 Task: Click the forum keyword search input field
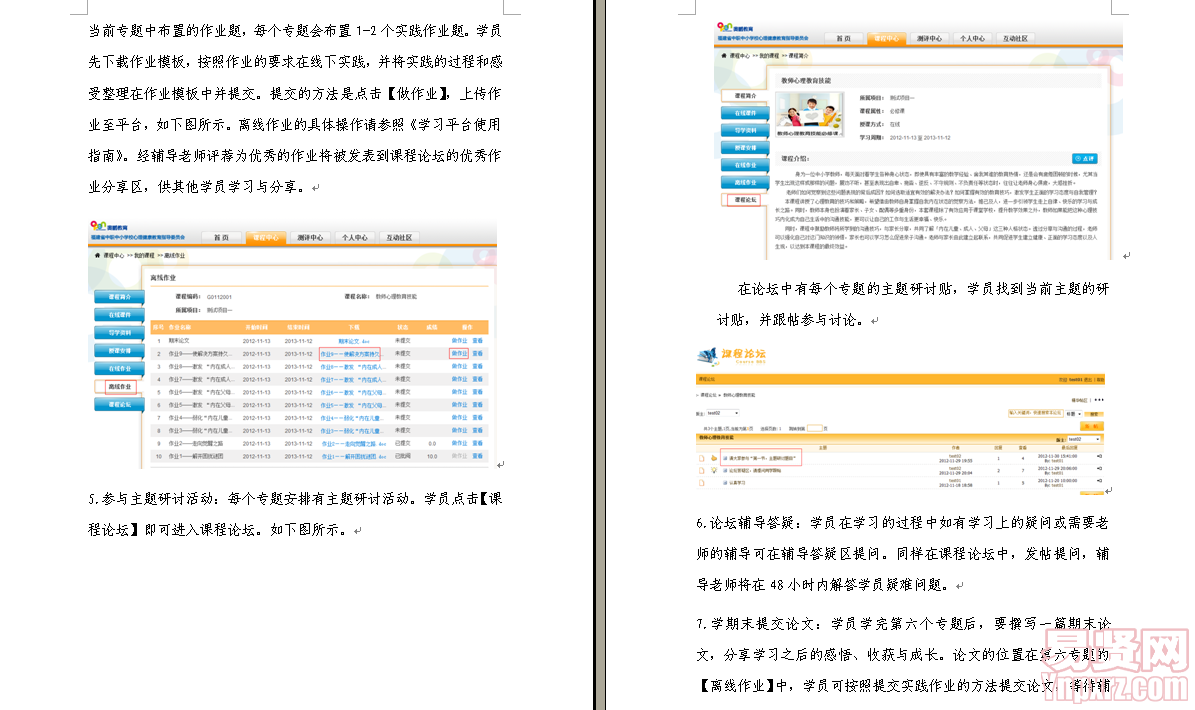coord(1035,413)
